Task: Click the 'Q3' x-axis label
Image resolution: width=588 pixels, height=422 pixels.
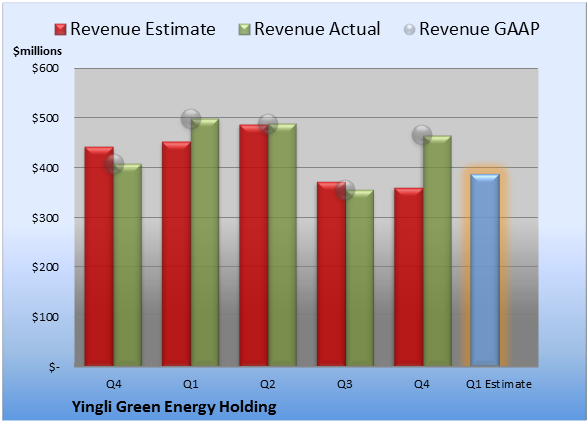Action: (345, 384)
